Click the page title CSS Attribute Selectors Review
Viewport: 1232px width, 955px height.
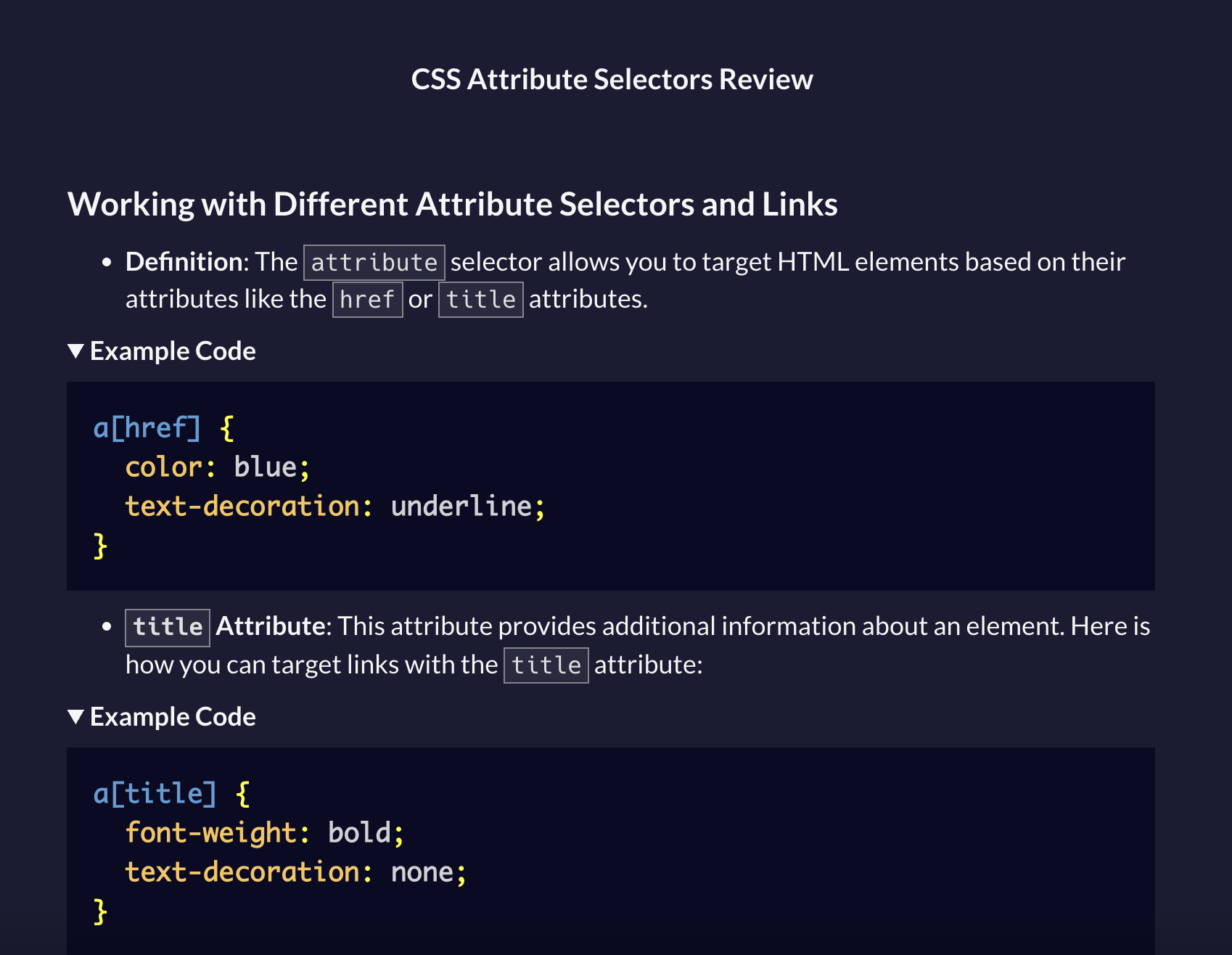pyautogui.click(x=612, y=79)
